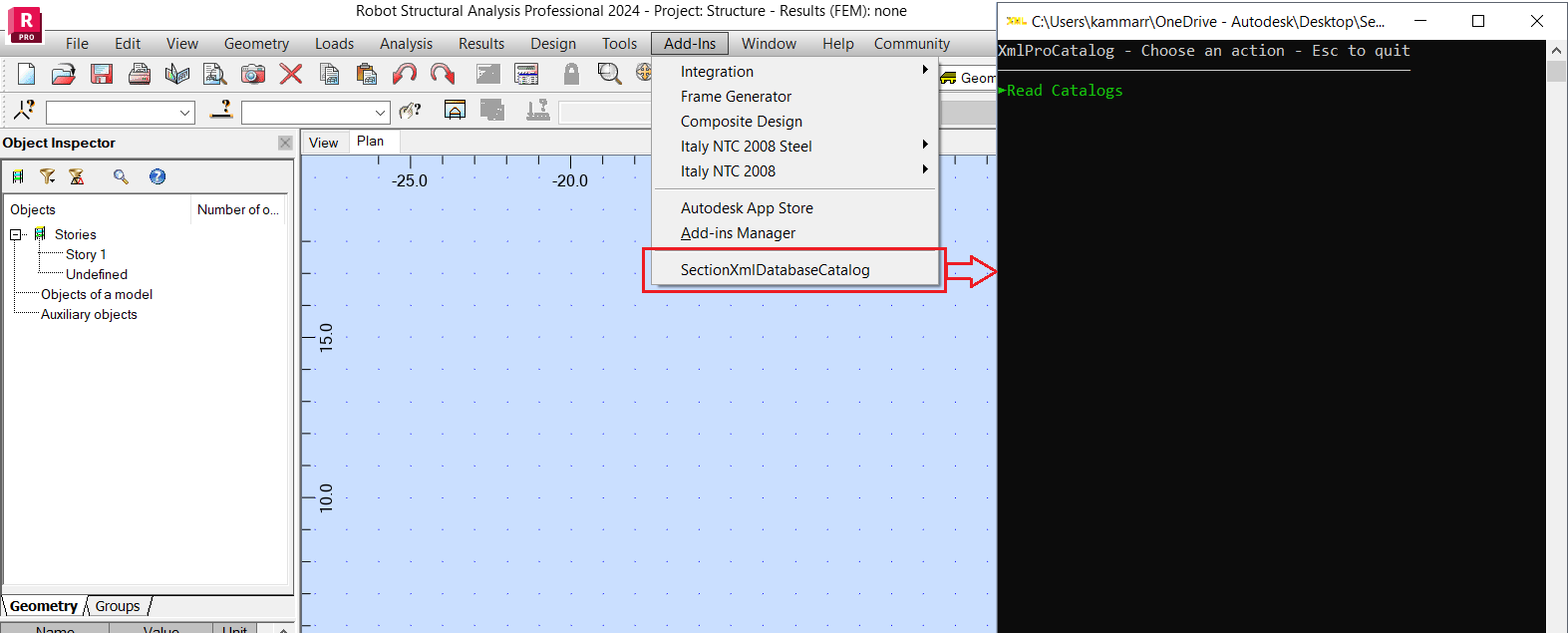Expand the Integration submenu arrow
Image resolution: width=1568 pixels, height=633 pixels.
pos(925,70)
